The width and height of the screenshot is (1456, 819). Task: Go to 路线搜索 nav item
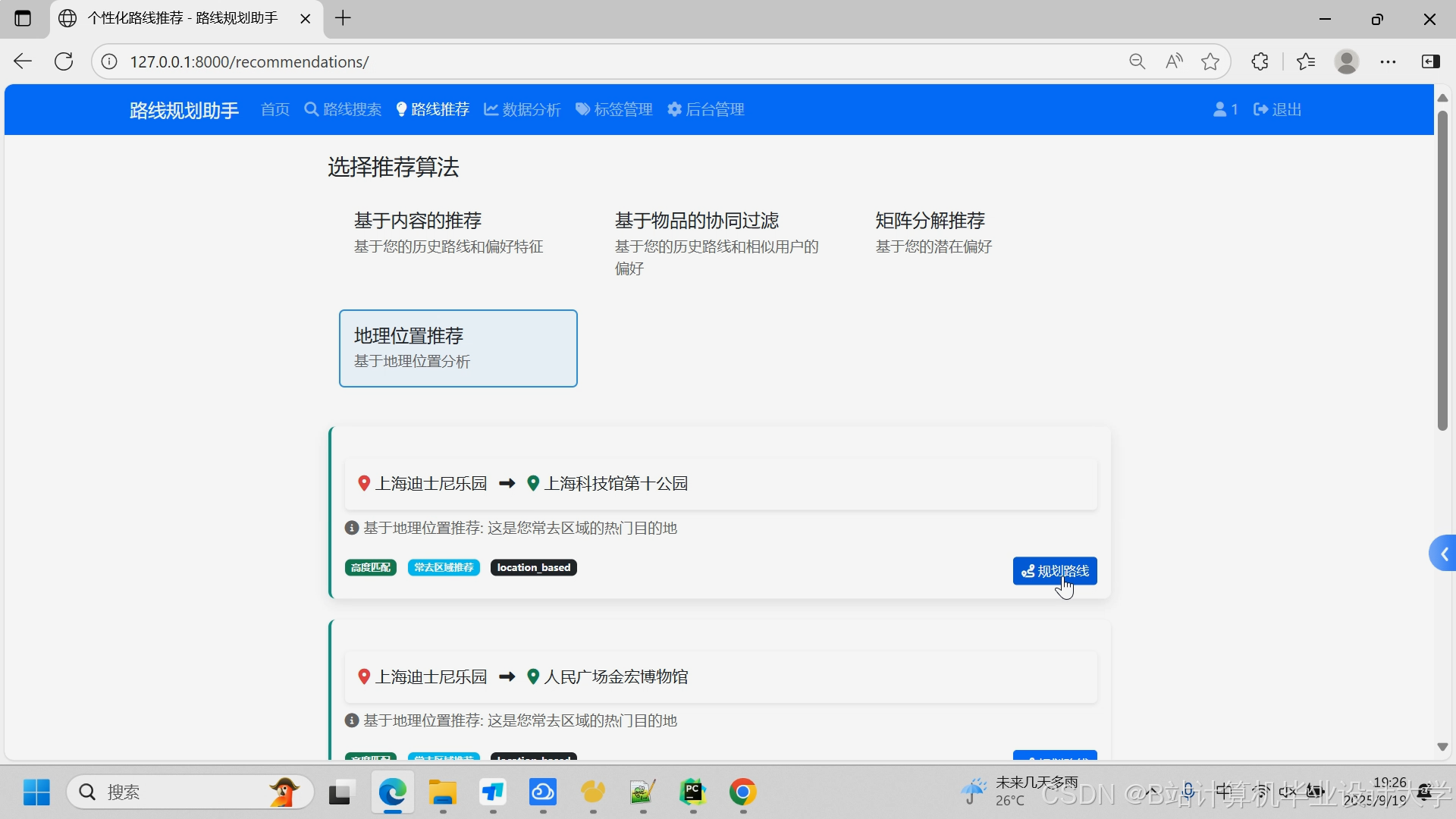(343, 109)
